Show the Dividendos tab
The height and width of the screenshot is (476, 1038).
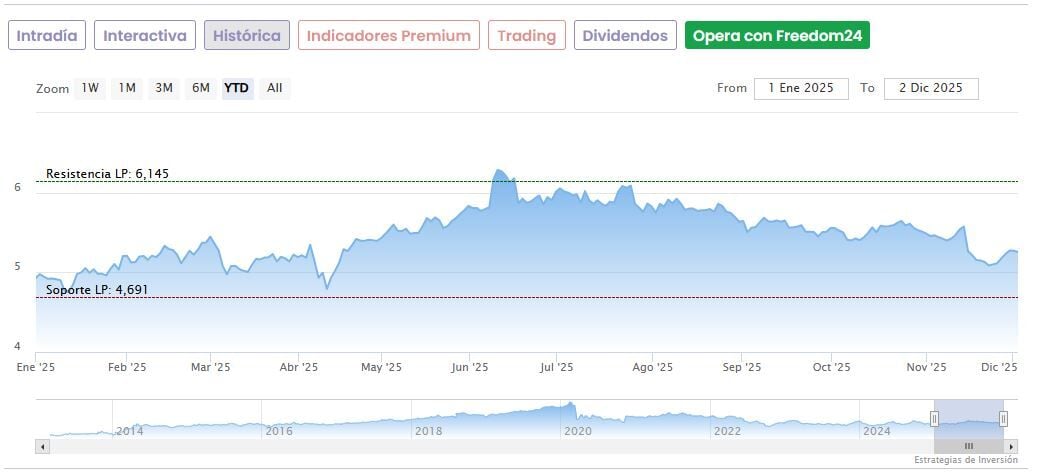coord(625,36)
